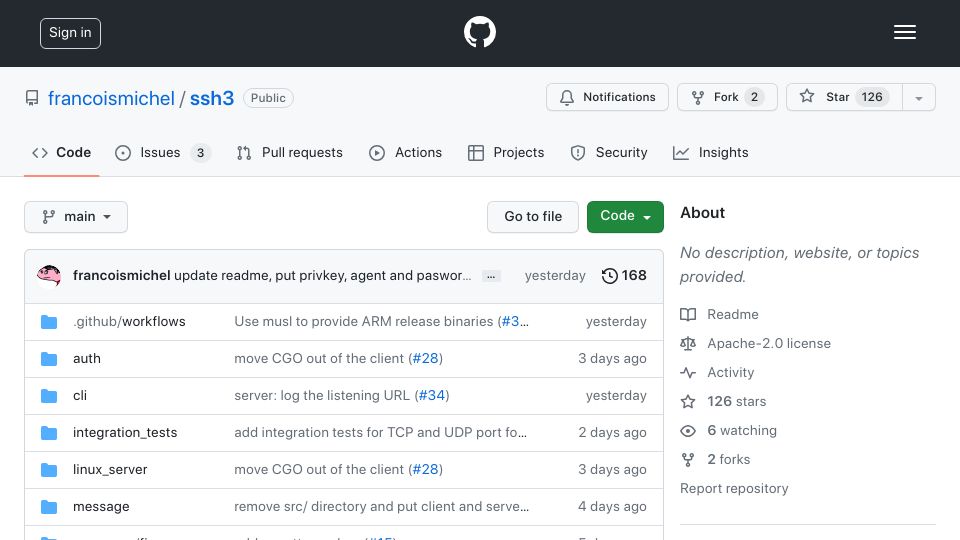
Task: Fork the repository
Action: (727, 97)
